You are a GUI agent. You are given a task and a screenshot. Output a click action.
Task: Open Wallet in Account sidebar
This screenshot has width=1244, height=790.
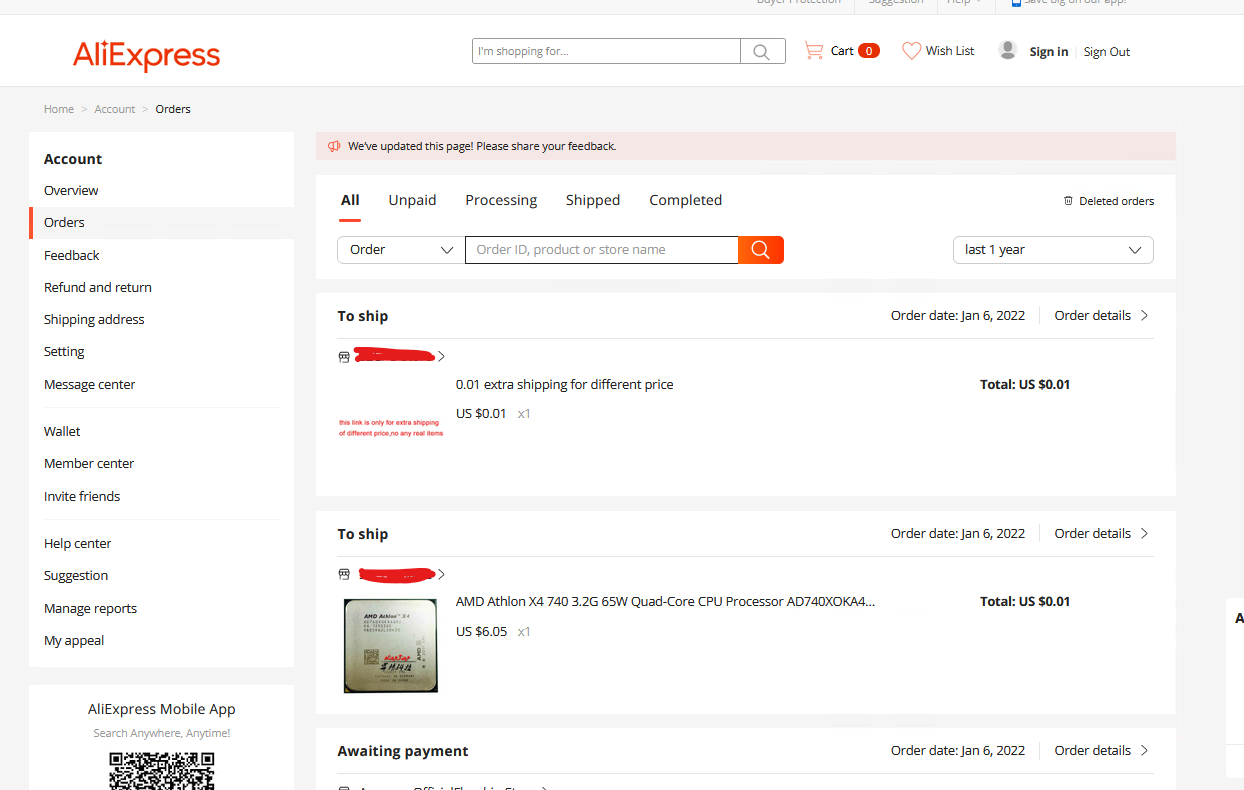click(62, 431)
